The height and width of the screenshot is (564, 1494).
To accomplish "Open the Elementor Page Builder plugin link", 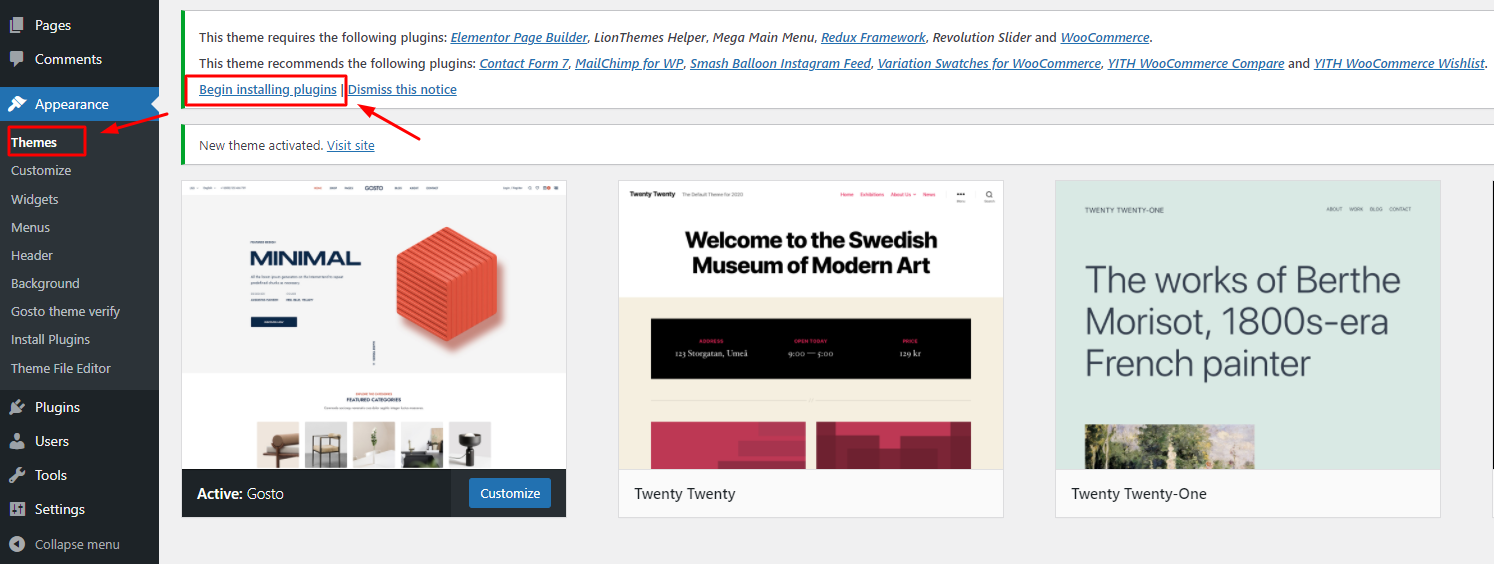I will (518, 37).
